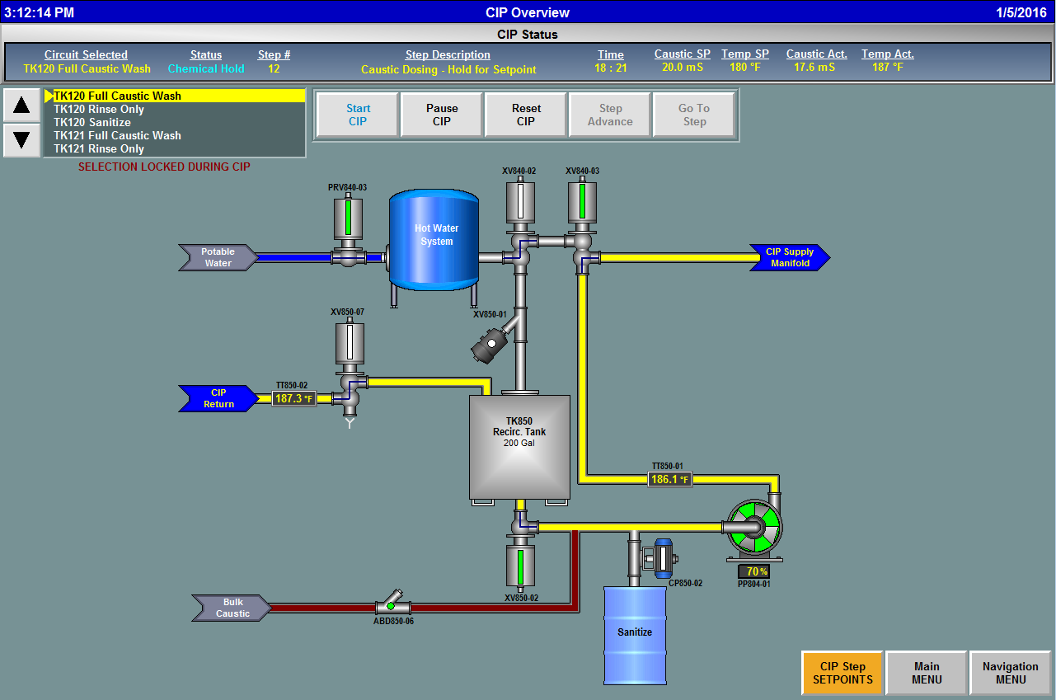The image size is (1056, 700).
Task: Click the PP804-01 recirculation pump icon
Action: click(x=755, y=528)
